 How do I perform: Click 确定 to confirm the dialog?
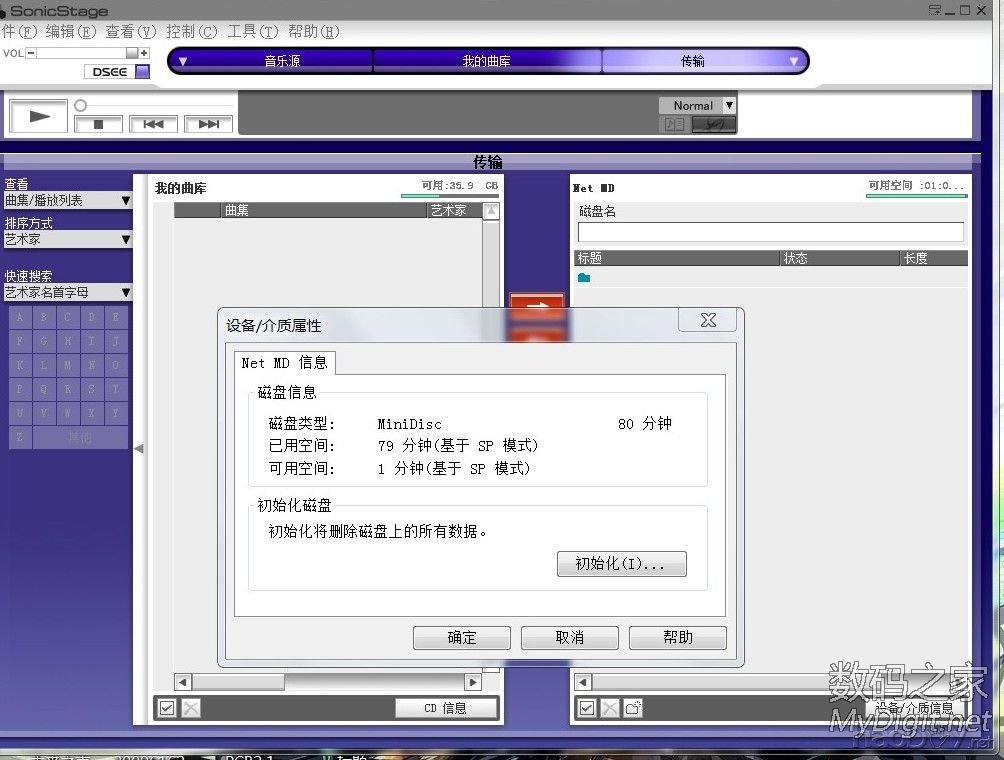point(462,638)
